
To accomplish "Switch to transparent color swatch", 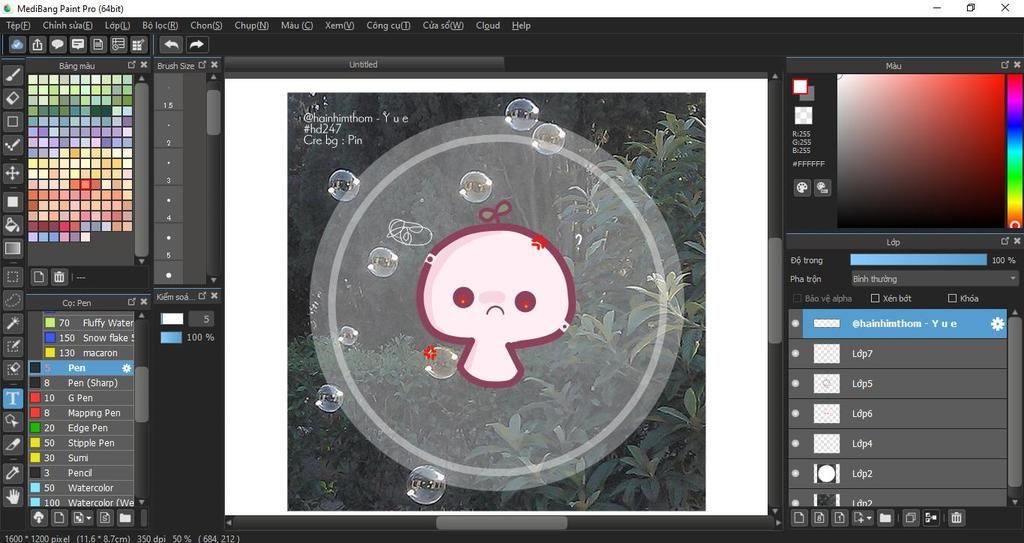I will (803, 116).
